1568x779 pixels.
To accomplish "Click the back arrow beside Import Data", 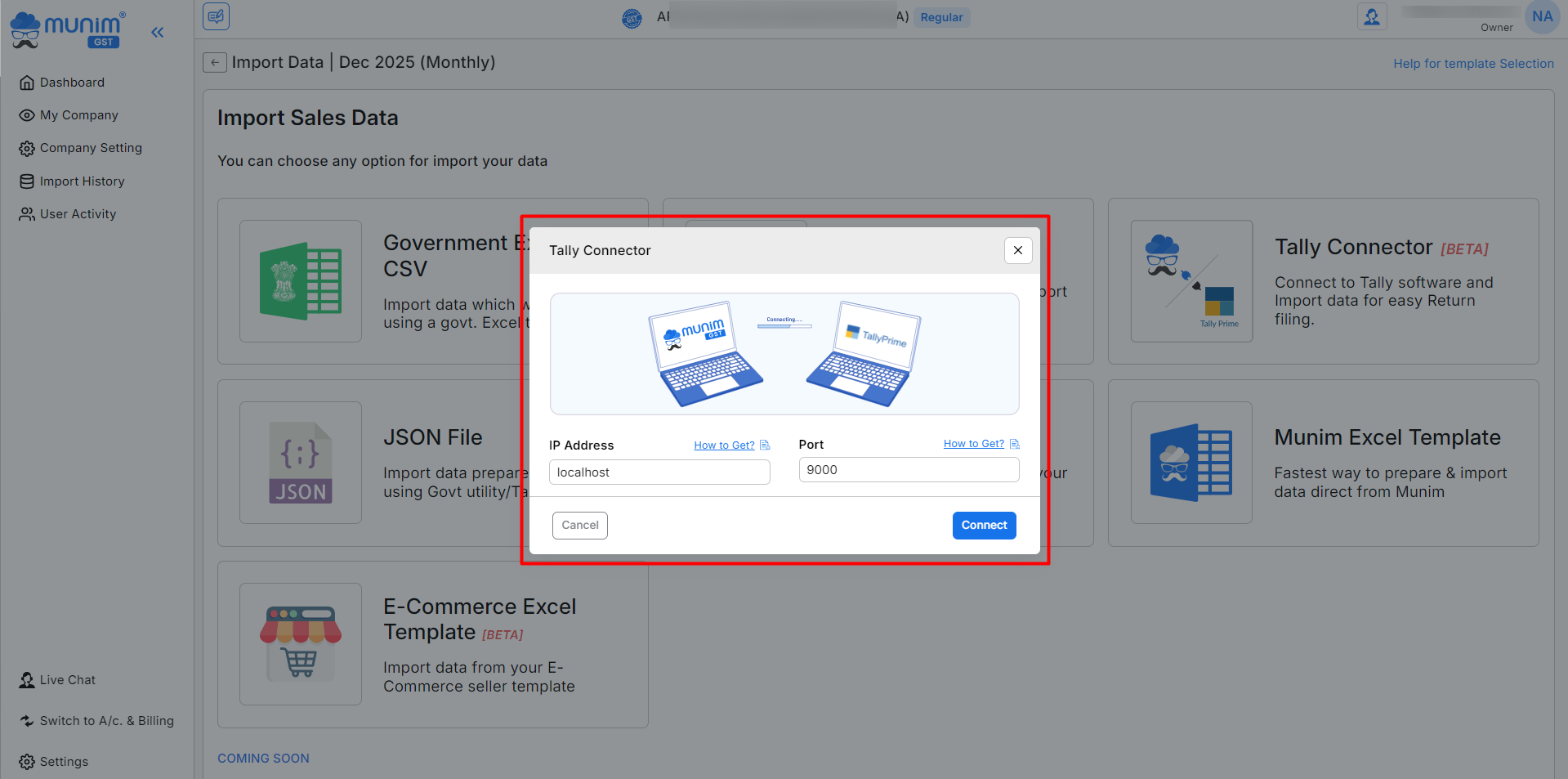I will 214,63.
